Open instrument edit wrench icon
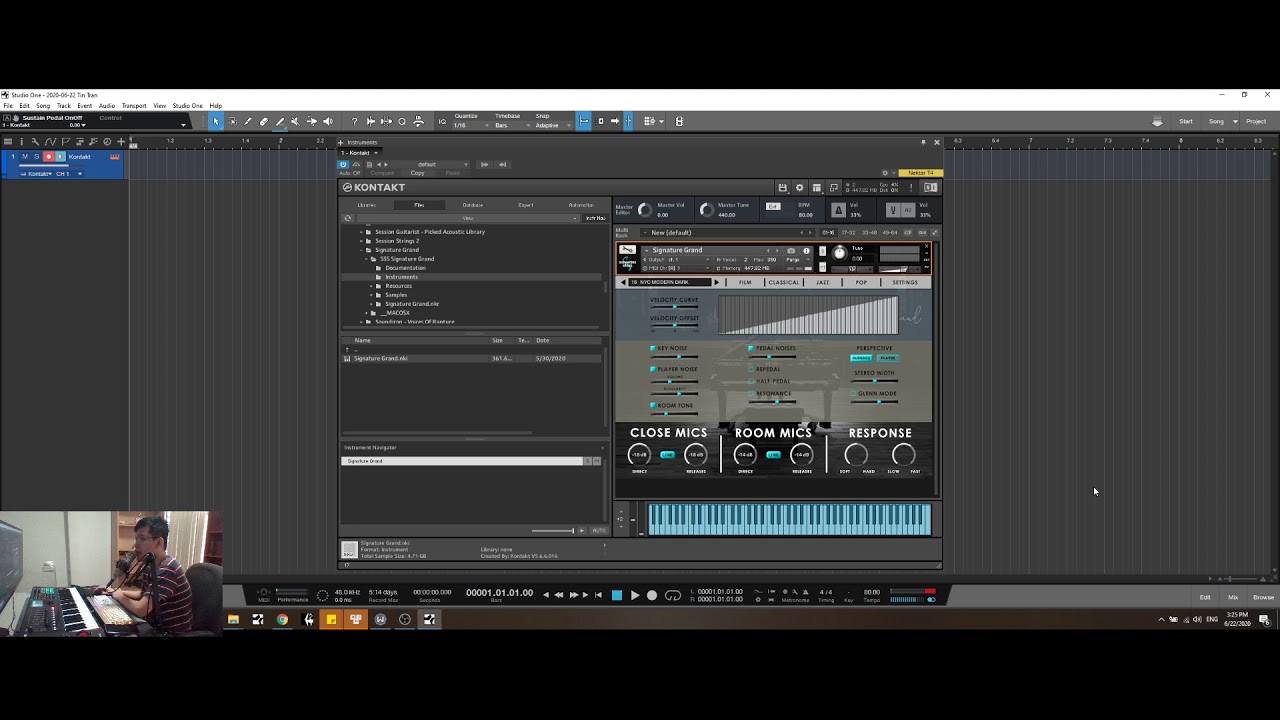 click(627, 250)
